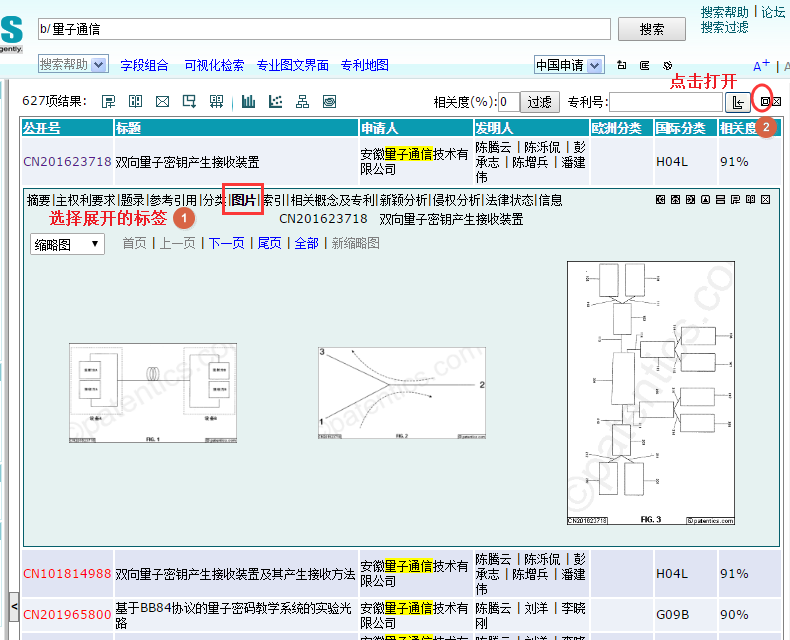Click the FIG. 3 patent drawing thumbnail

[651, 393]
